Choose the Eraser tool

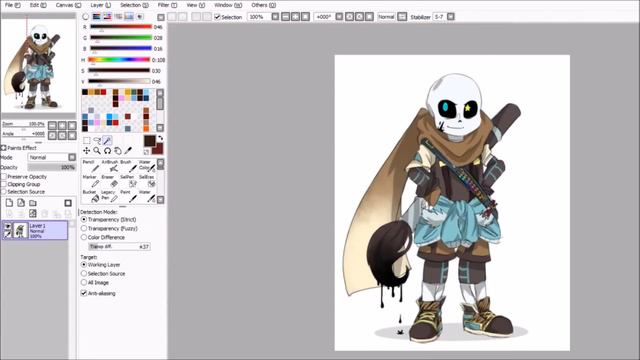pos(110,181)
